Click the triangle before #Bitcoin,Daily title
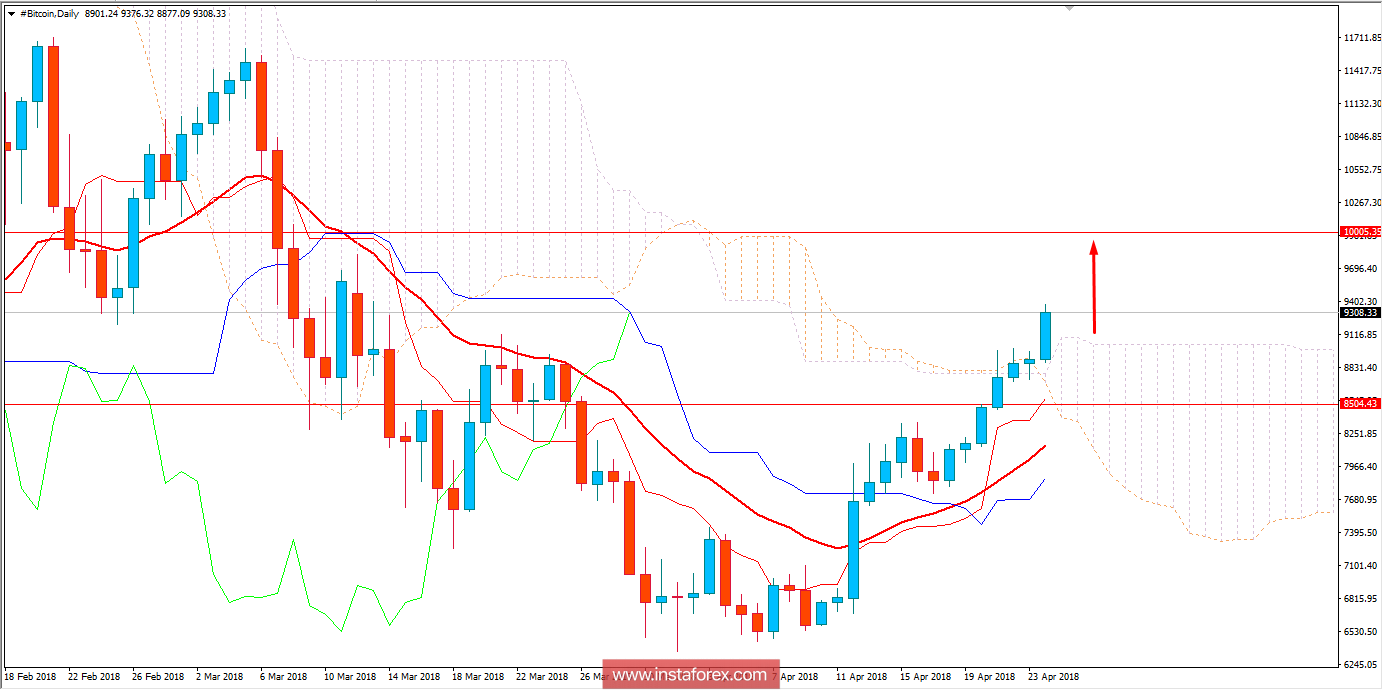Viewport: 1382px width, 690px height. pos(11,12)
